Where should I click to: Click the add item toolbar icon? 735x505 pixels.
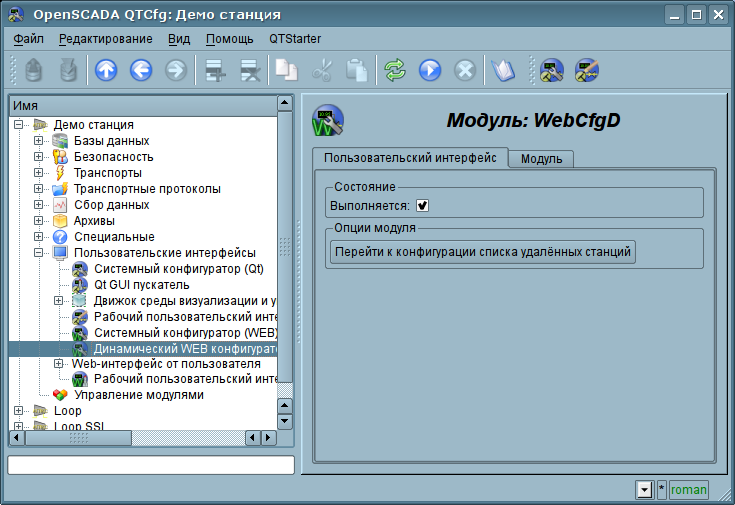point(216,70)
